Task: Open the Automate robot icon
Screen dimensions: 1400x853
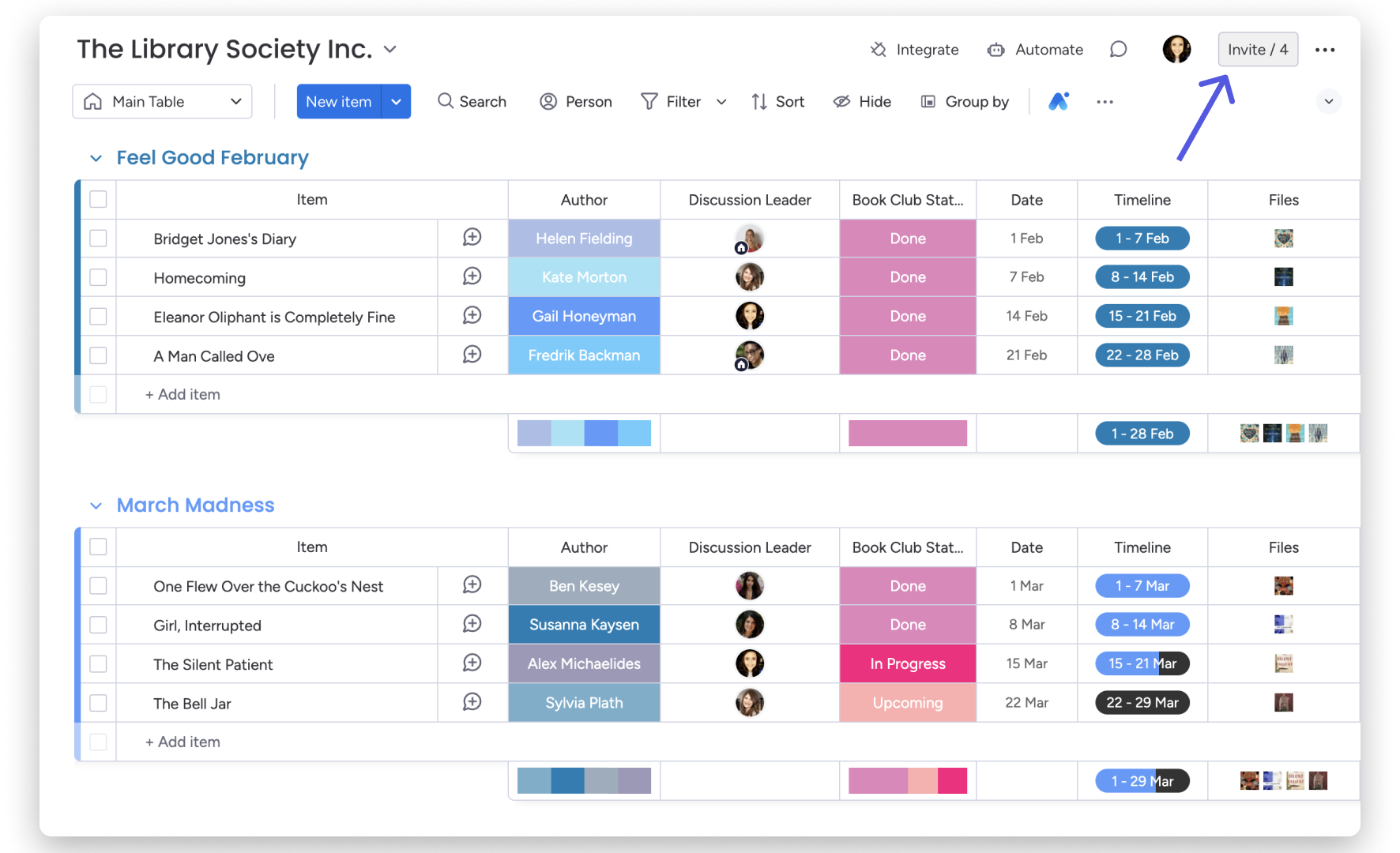Action: (995, 50)
